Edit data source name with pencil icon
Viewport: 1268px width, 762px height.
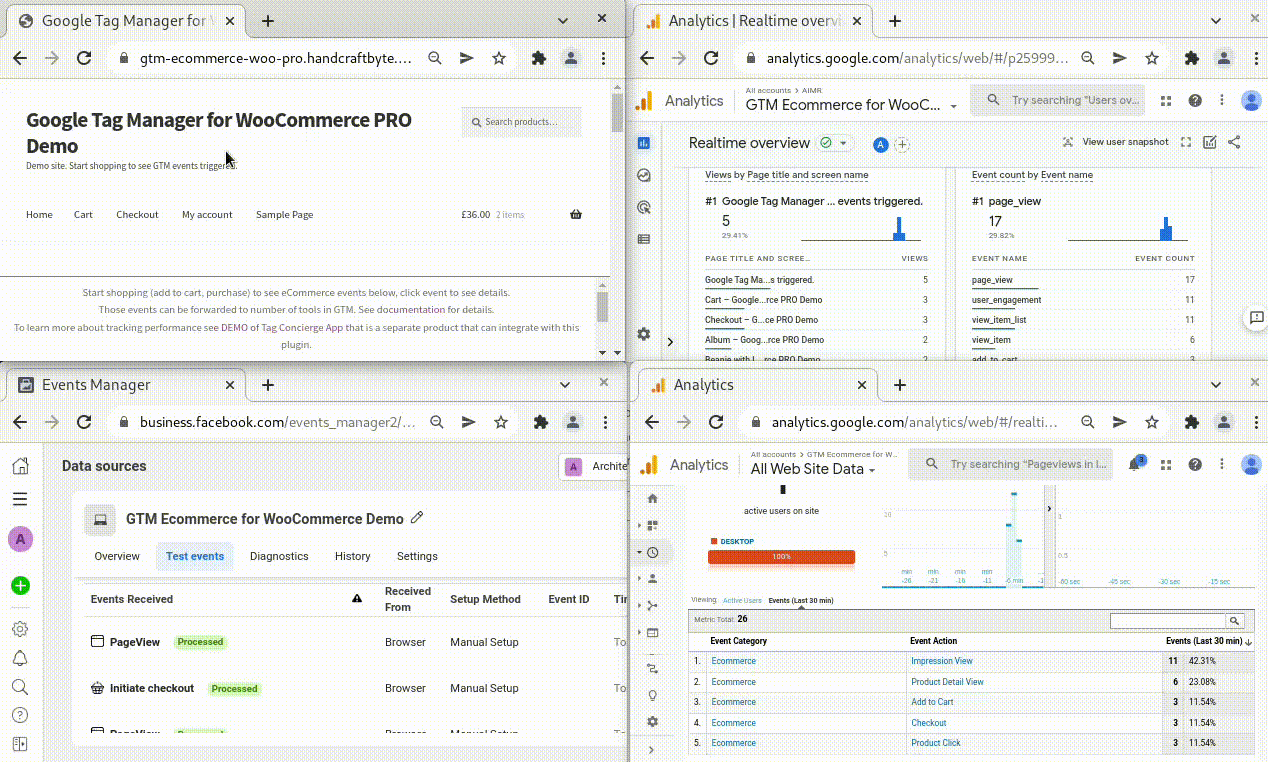(417, 518)
